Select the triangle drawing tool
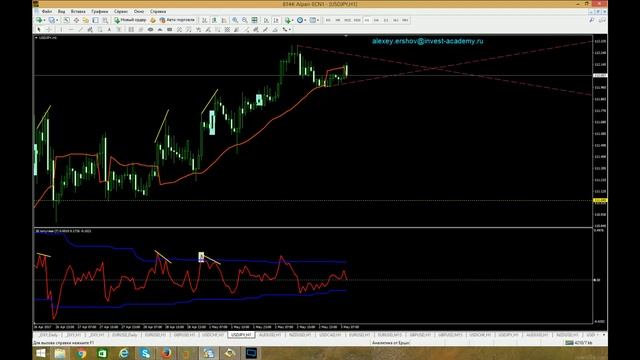Image resolution: width=640 pixels, height=360 pixels. (x=160, y=29)
